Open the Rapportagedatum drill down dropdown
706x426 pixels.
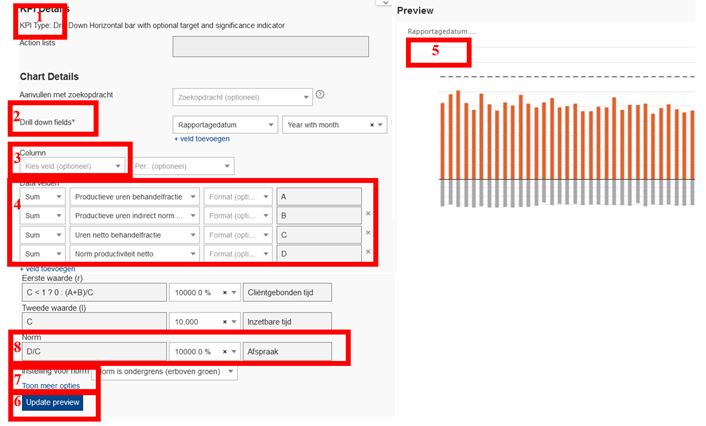pyautogui.click(x=224, y=125)
